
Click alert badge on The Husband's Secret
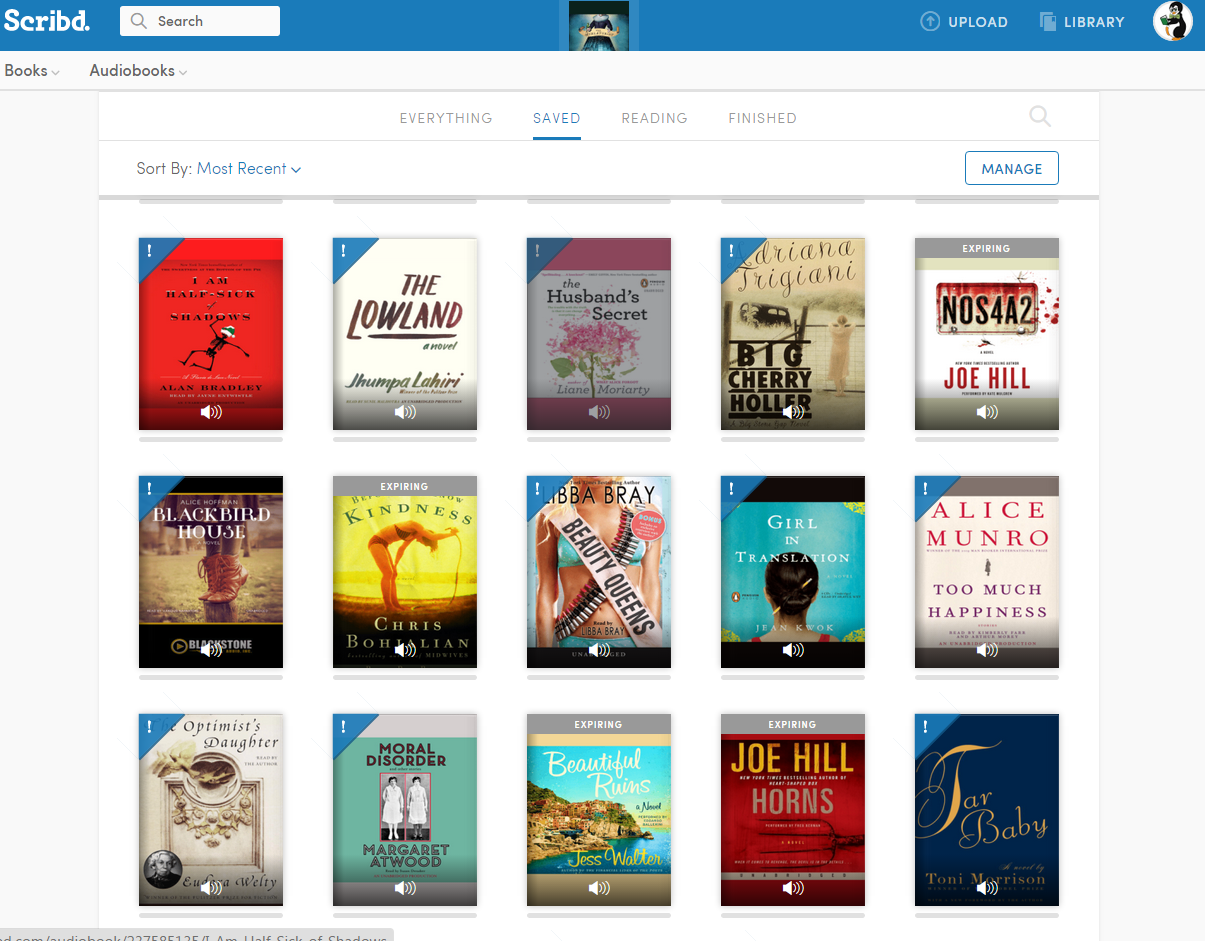pos(540,252)
